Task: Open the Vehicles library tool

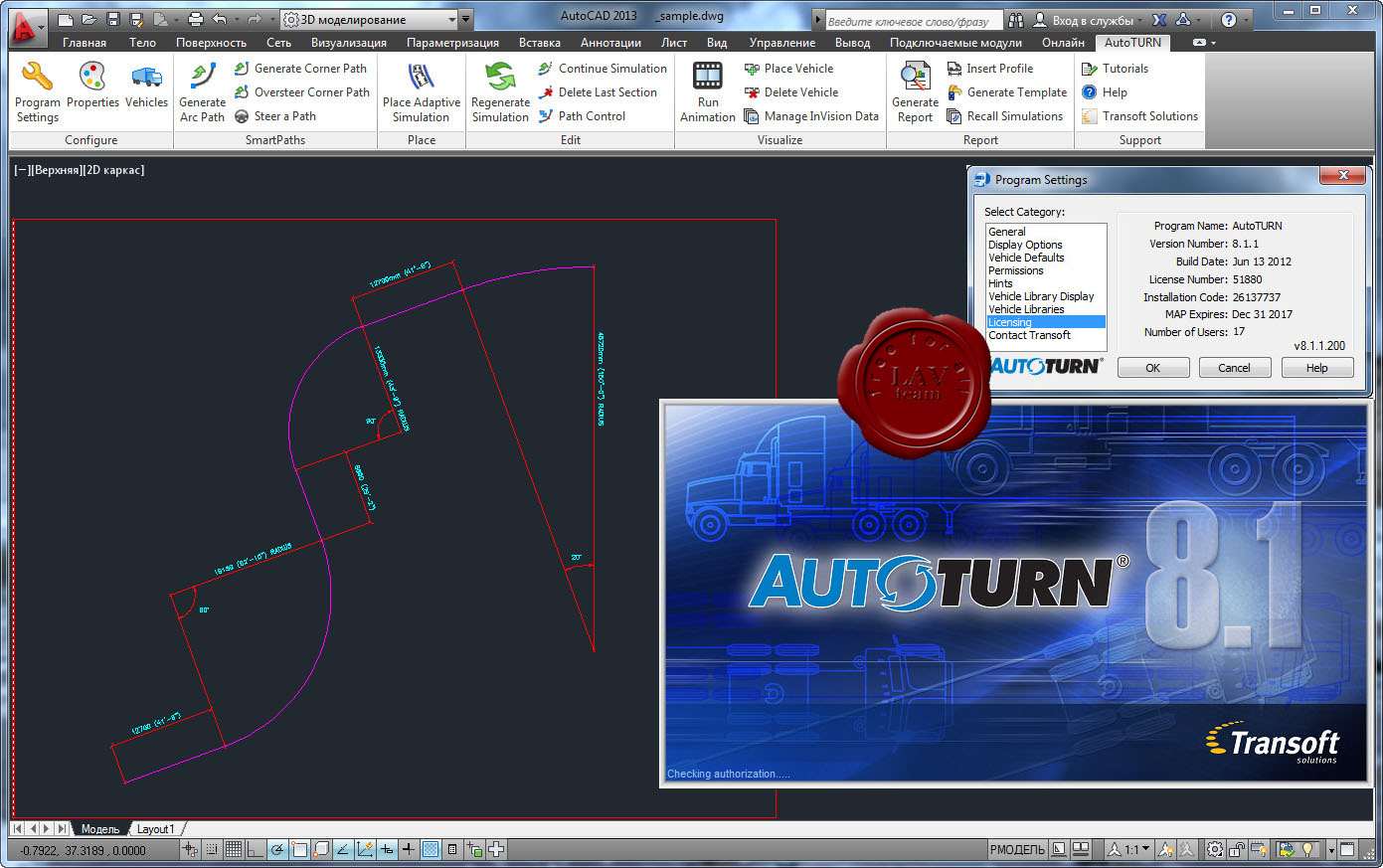Action: click(146, 86)
